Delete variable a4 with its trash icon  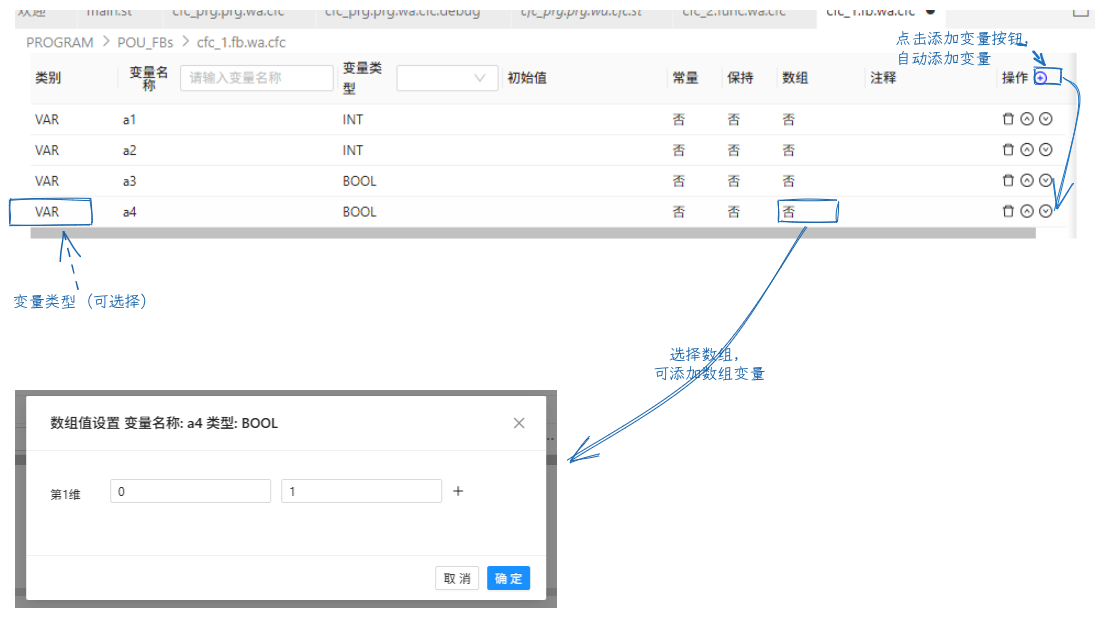1008,211
